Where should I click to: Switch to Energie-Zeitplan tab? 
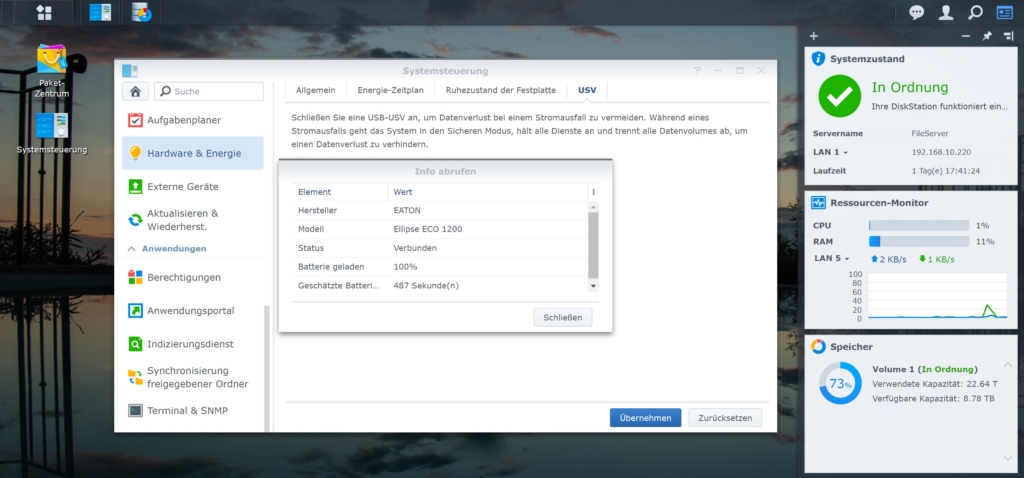tap(391, 90)
